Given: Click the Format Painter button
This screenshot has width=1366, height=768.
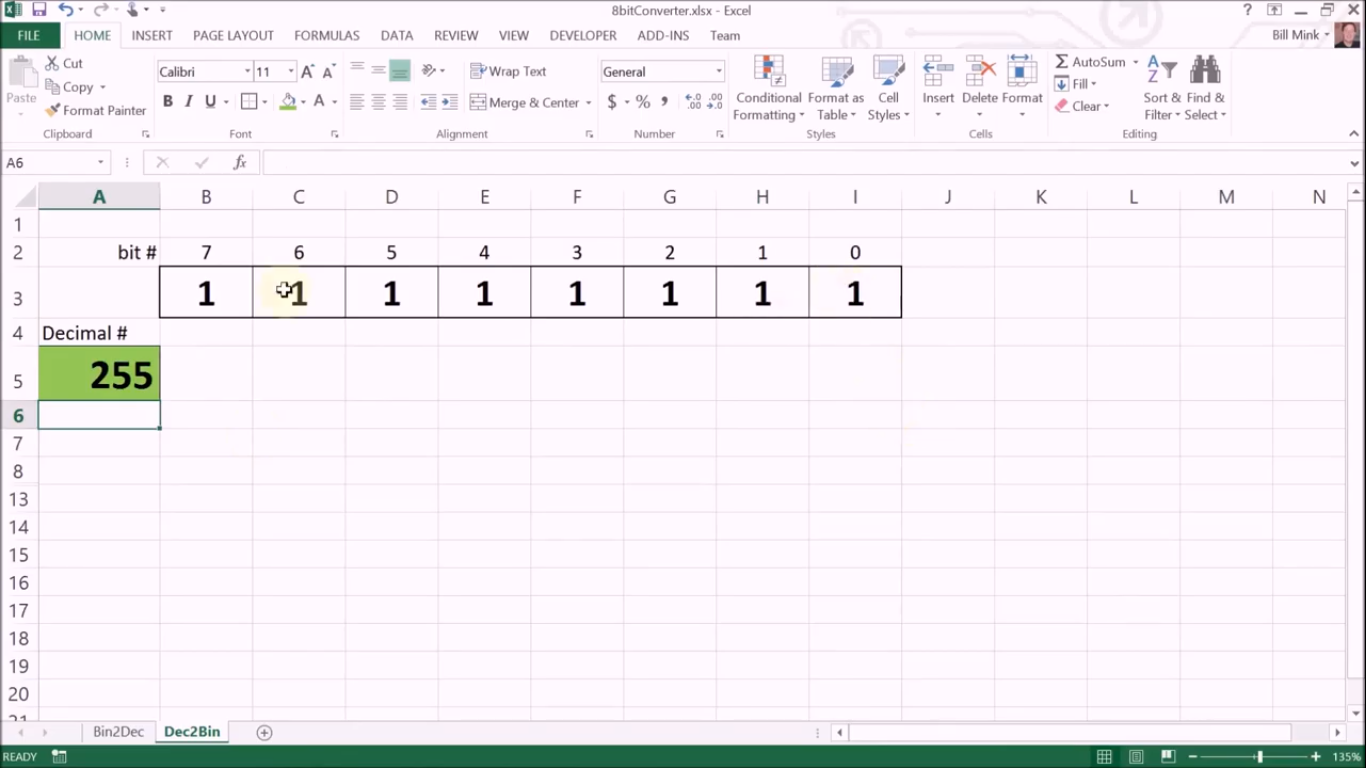Looking at the screenshot, I should (x=95, y=110).
